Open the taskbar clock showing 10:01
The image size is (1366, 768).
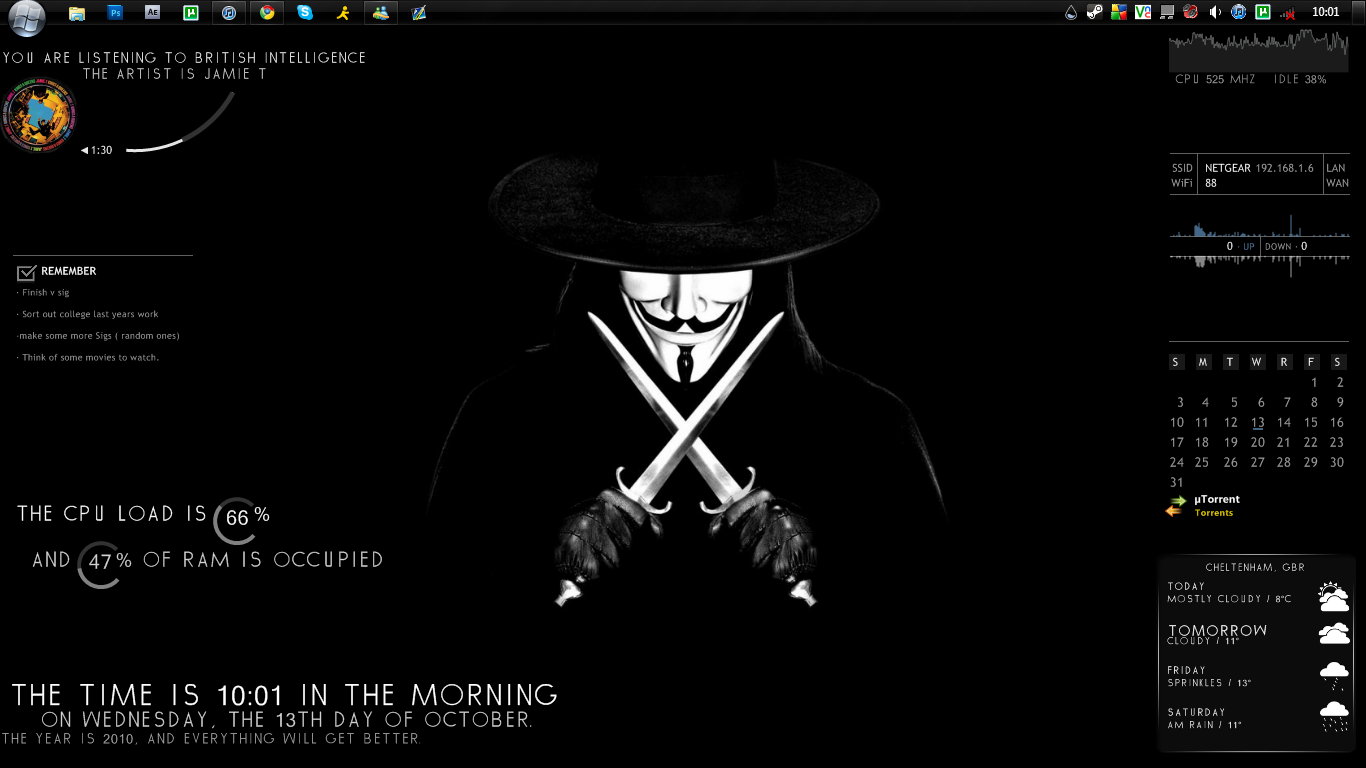[1325, 13]
